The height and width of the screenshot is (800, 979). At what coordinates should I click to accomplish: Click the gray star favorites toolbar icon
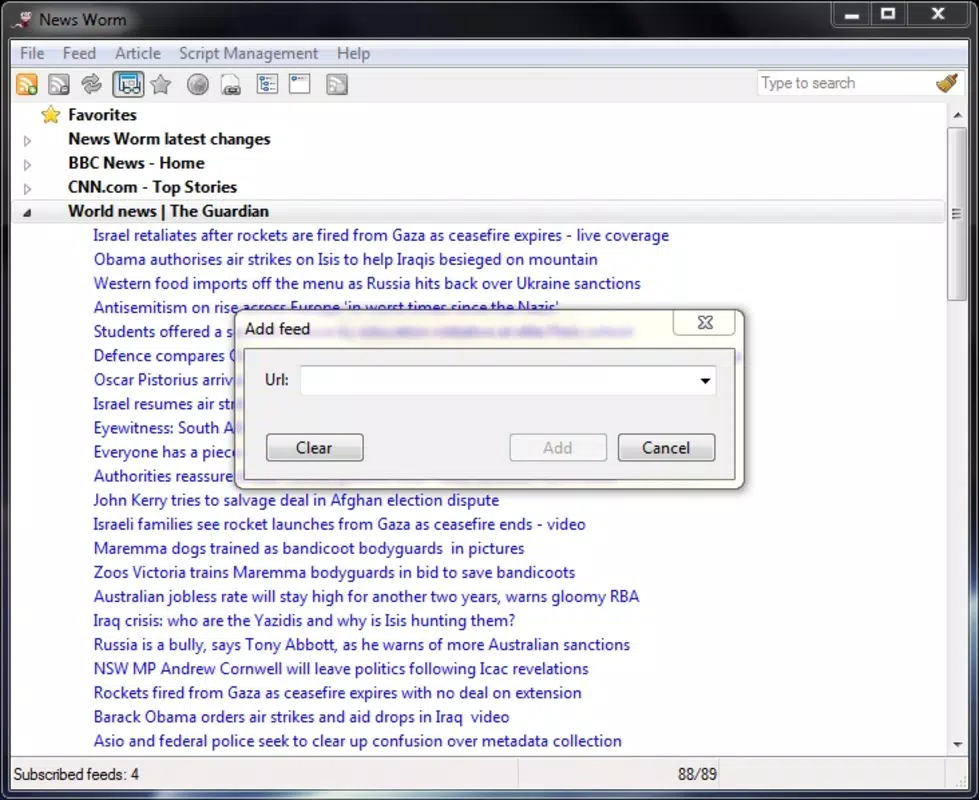[160, 84]
